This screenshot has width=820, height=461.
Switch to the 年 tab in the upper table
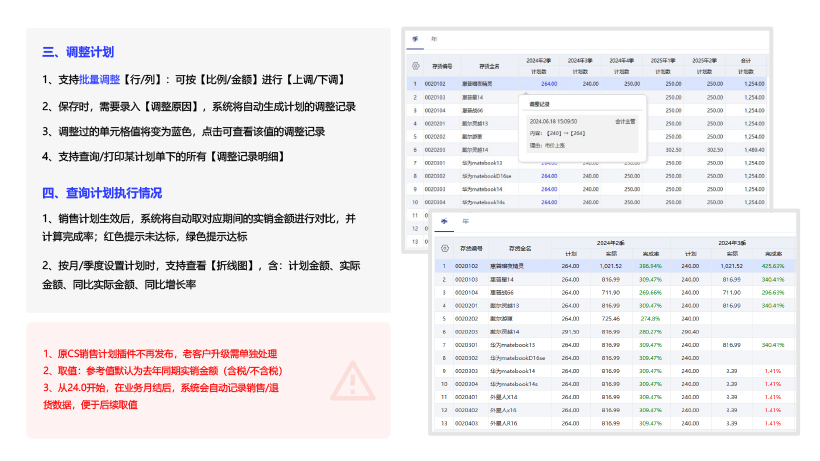pos(433,39)
